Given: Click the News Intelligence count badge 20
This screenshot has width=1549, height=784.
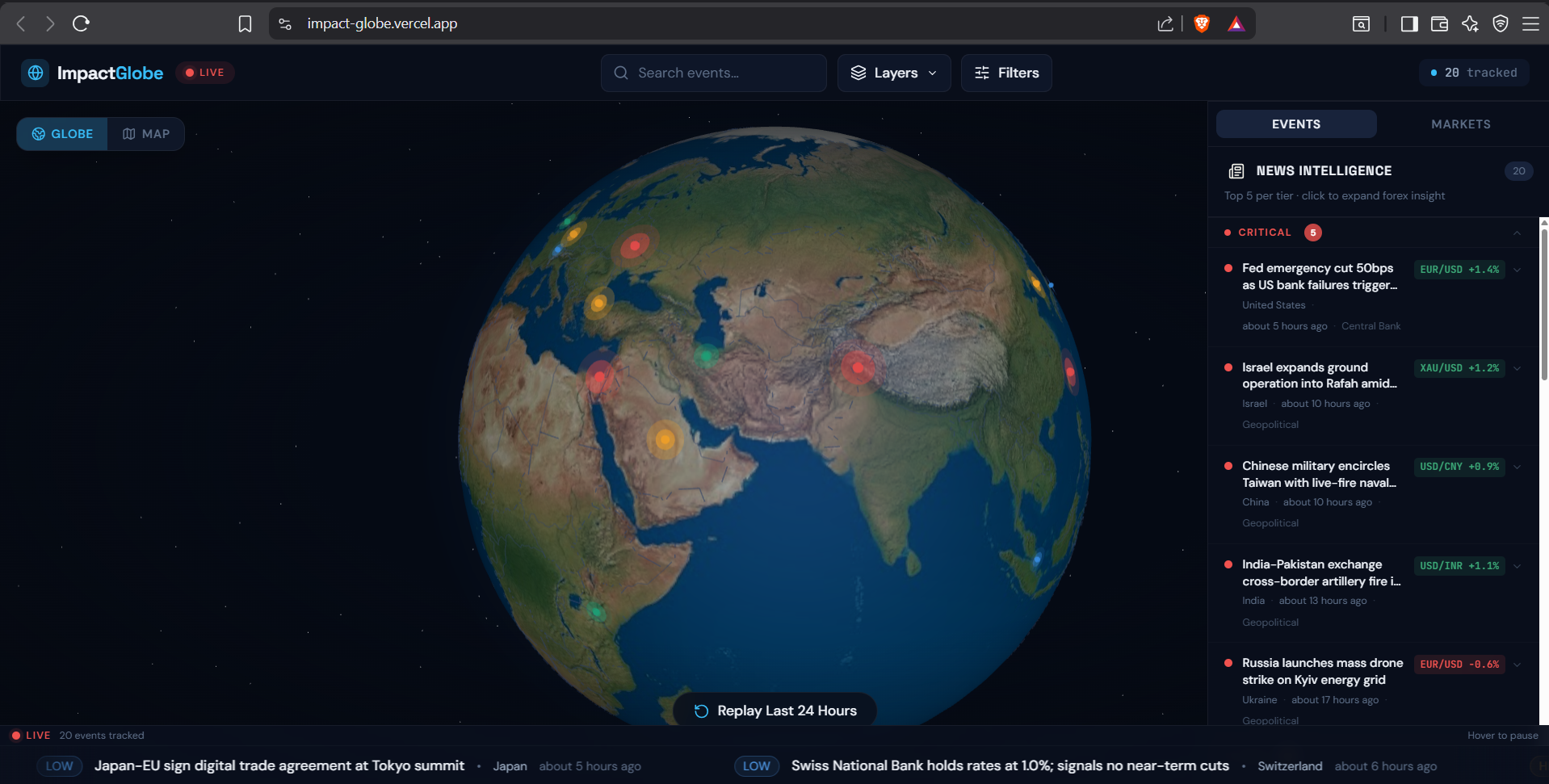Looking at the screenshot, I should [x=1518, y=171].
